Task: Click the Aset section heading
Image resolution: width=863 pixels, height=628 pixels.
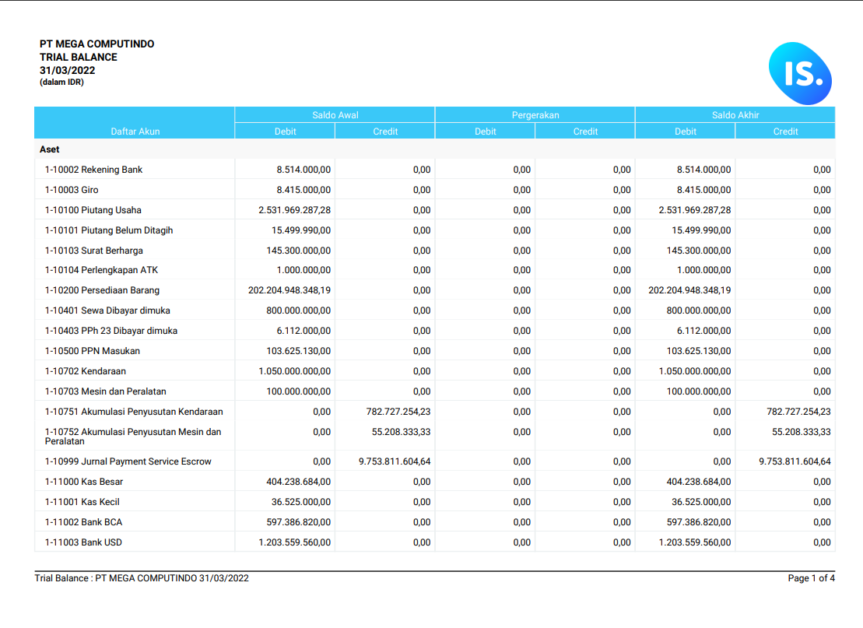Action: 50,148
